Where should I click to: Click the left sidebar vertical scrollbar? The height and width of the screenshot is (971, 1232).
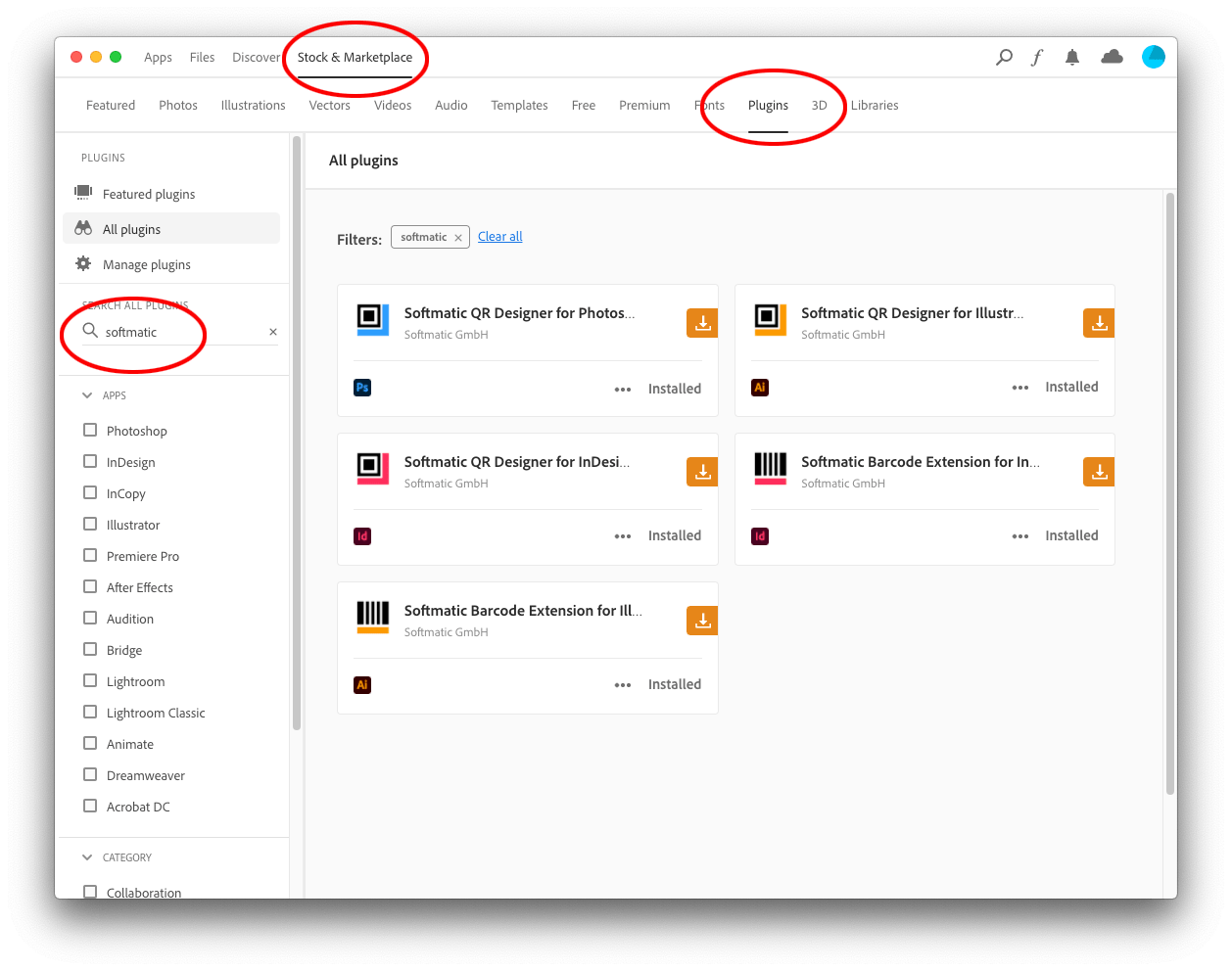(x=296, y=433)
